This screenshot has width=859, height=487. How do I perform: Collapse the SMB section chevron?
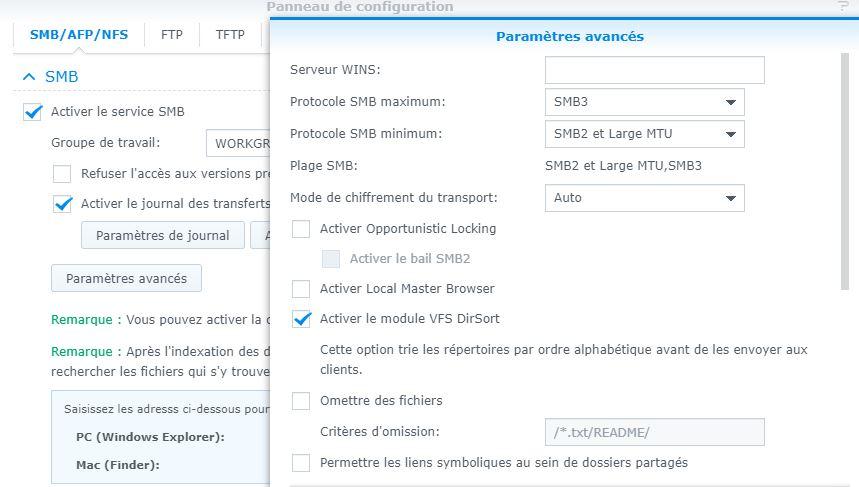[28, 77]
